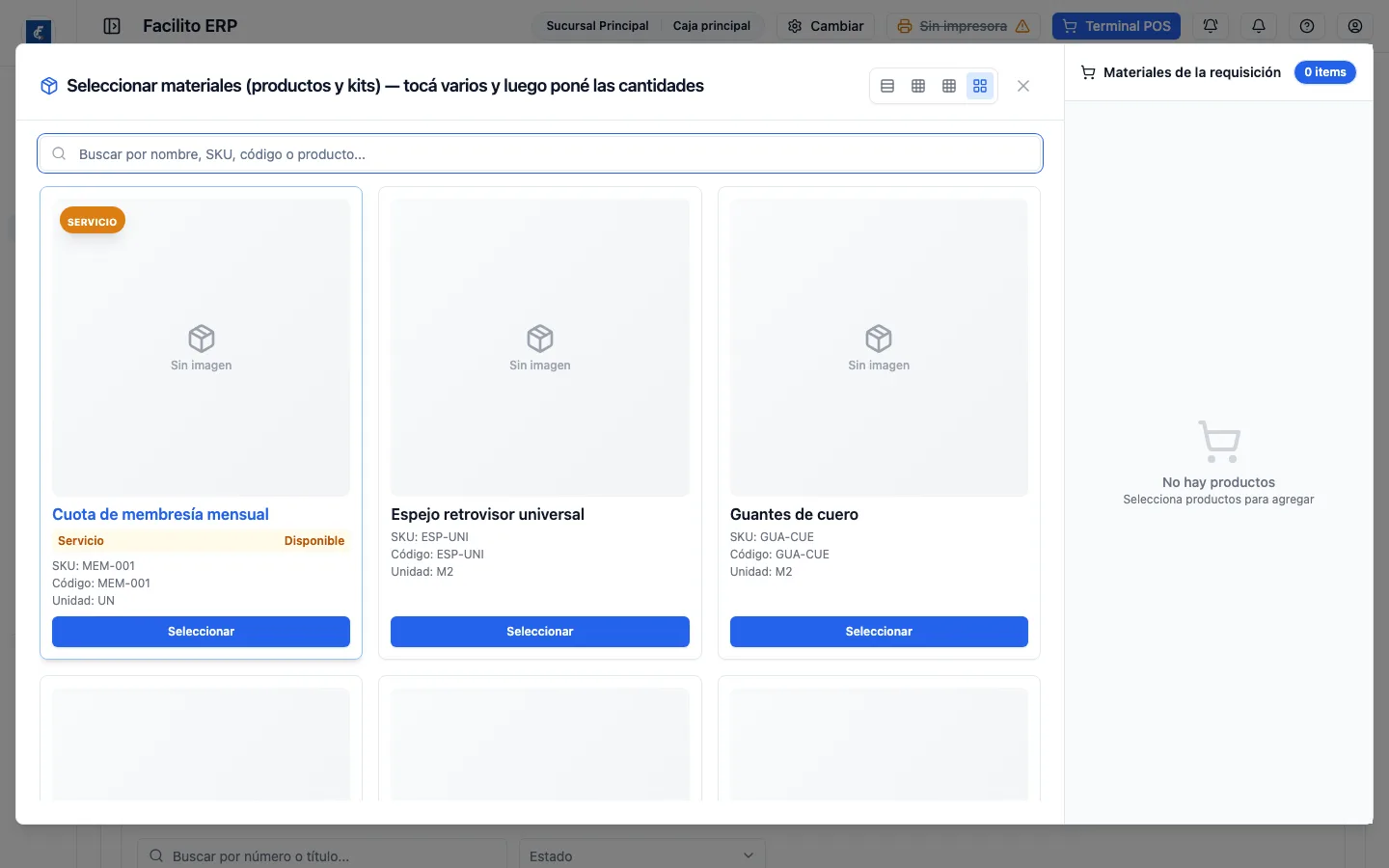Viewport: 1389px width, 868px height.
Task: Click the Sin impresora printer status
Action: (964, 26)
